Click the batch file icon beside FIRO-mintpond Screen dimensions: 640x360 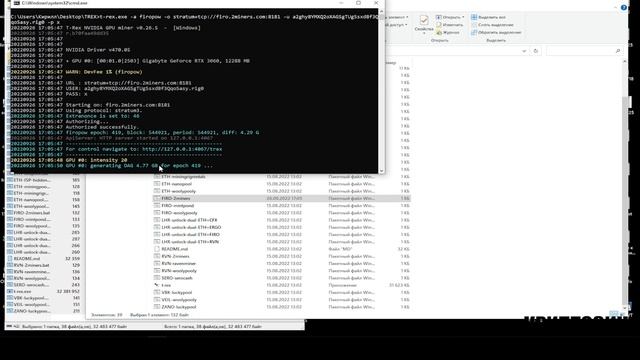156,205
